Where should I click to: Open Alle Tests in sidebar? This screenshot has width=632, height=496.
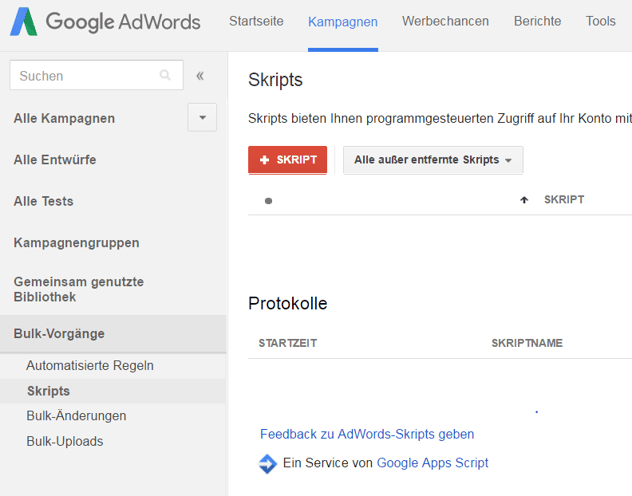pos(44,201)
